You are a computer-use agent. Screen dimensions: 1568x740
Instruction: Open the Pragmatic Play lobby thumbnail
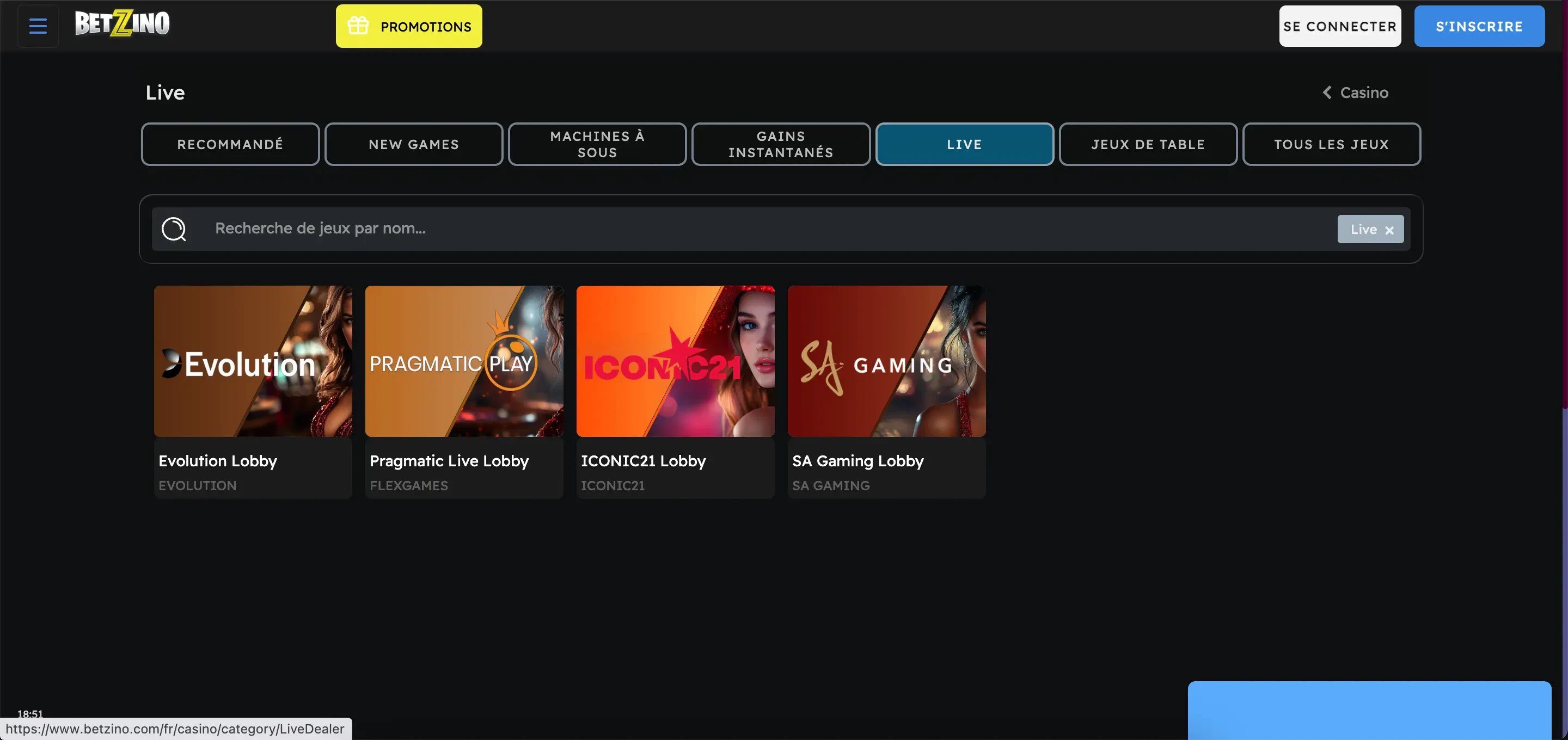(x=464, y=361)
